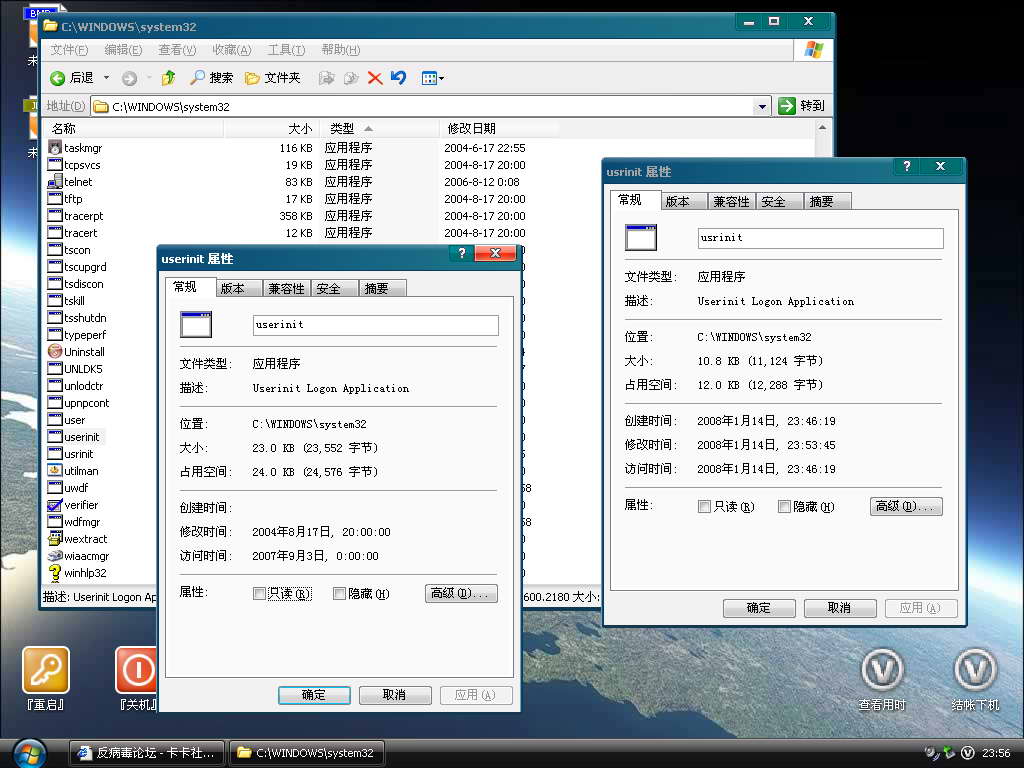Toggle the Folders (文件夹) pane
Screen dimensions: 1024x768
click(x=272, y=78)
